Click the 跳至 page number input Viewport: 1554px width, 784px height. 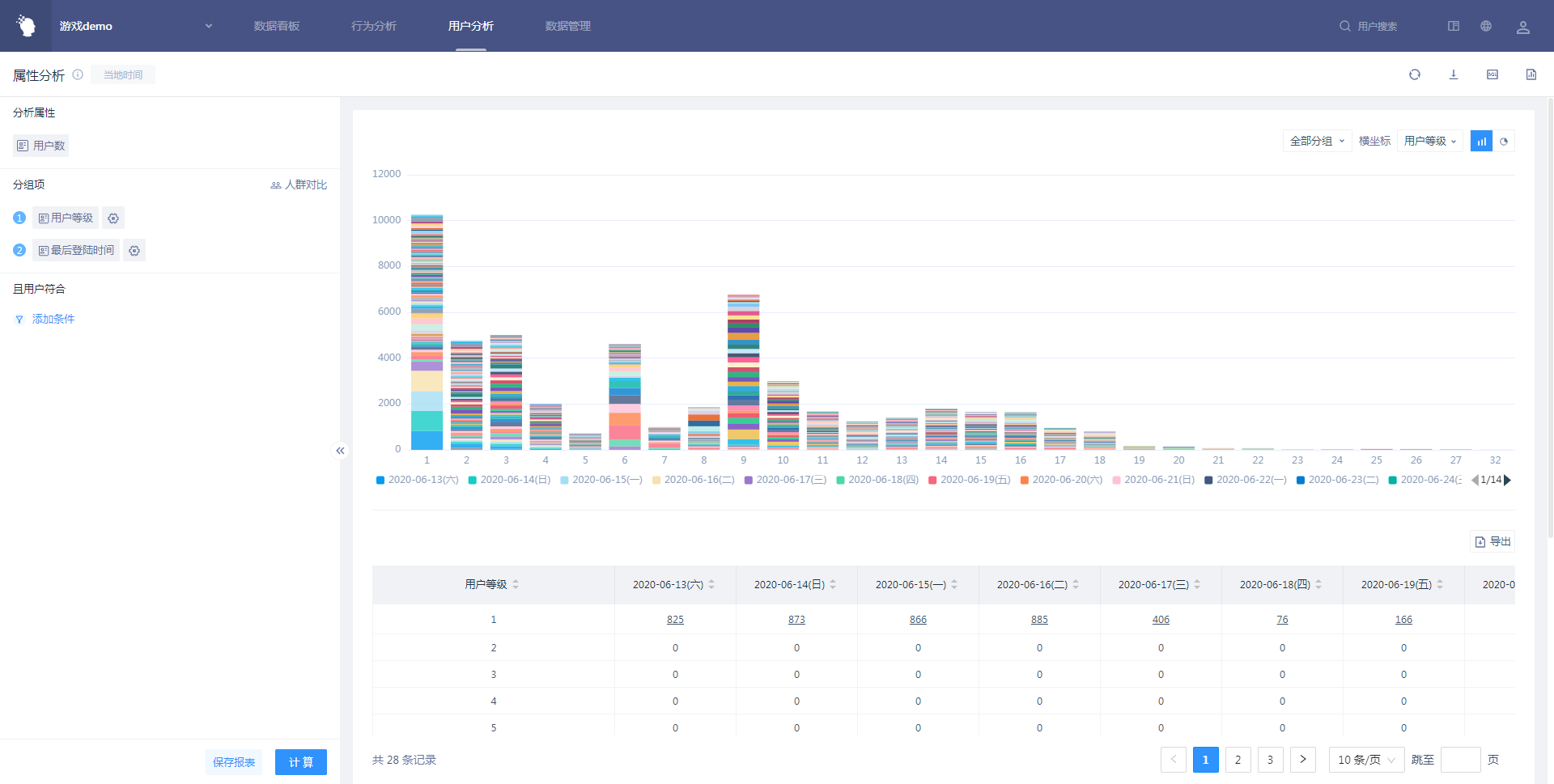[x=1460, y=760]
